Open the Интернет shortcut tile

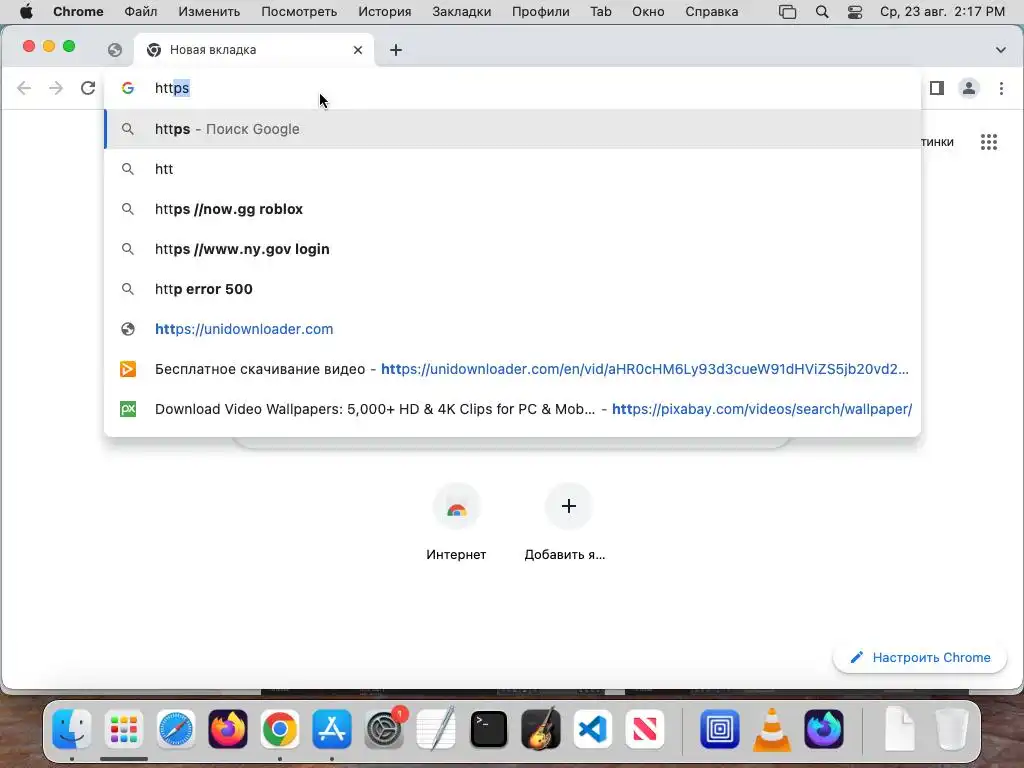456,522
